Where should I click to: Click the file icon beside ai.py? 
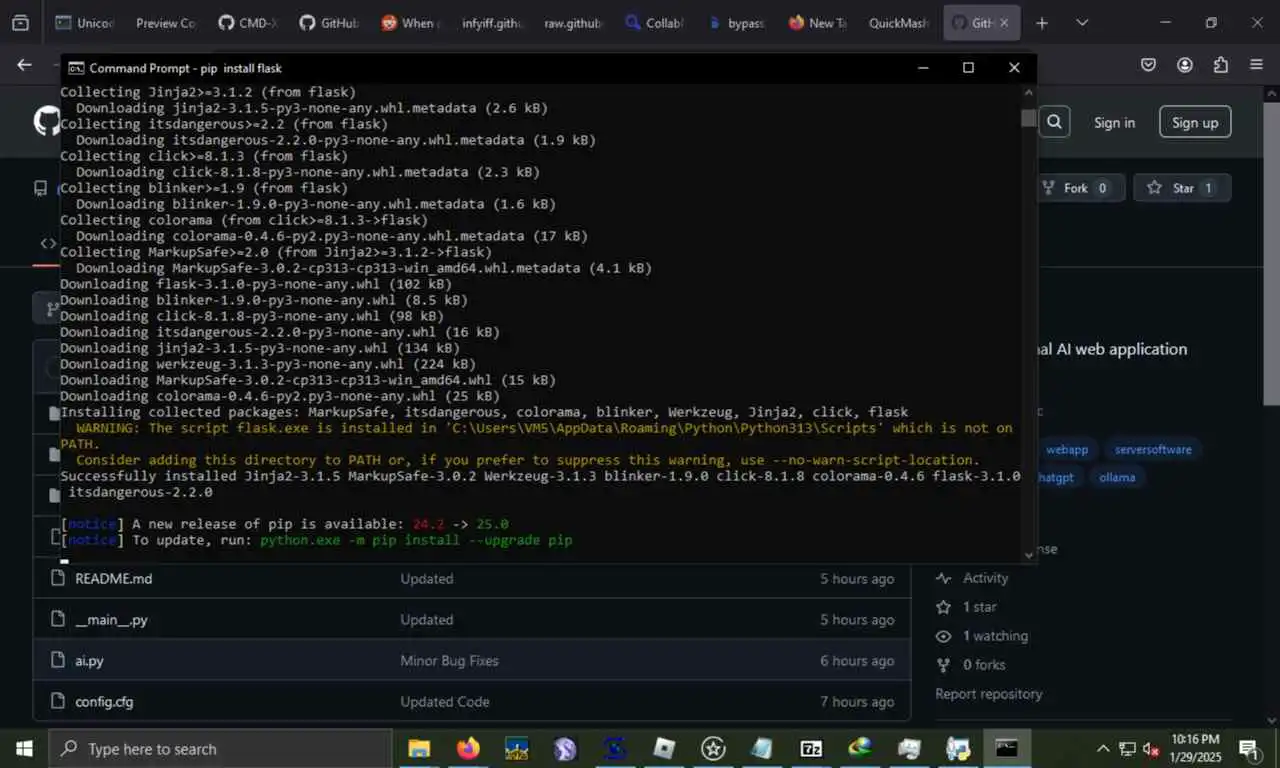click(57, 661)
